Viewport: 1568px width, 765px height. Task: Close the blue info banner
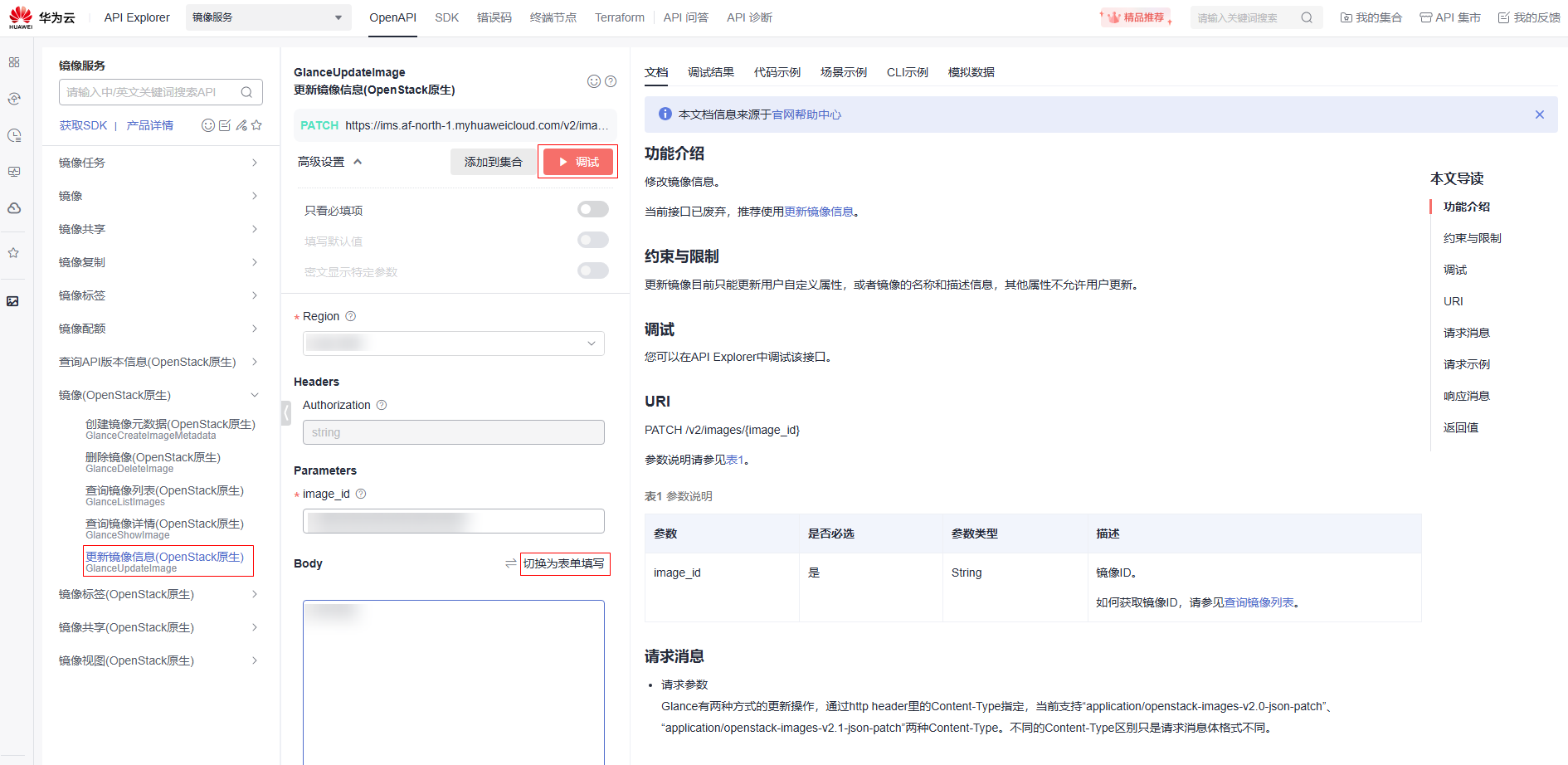[x=1539, y=115]
